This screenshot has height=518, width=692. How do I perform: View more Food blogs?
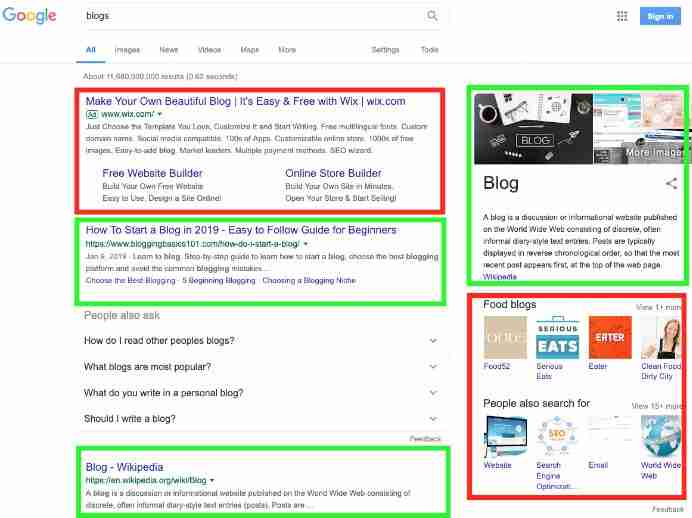coord(658,307)
